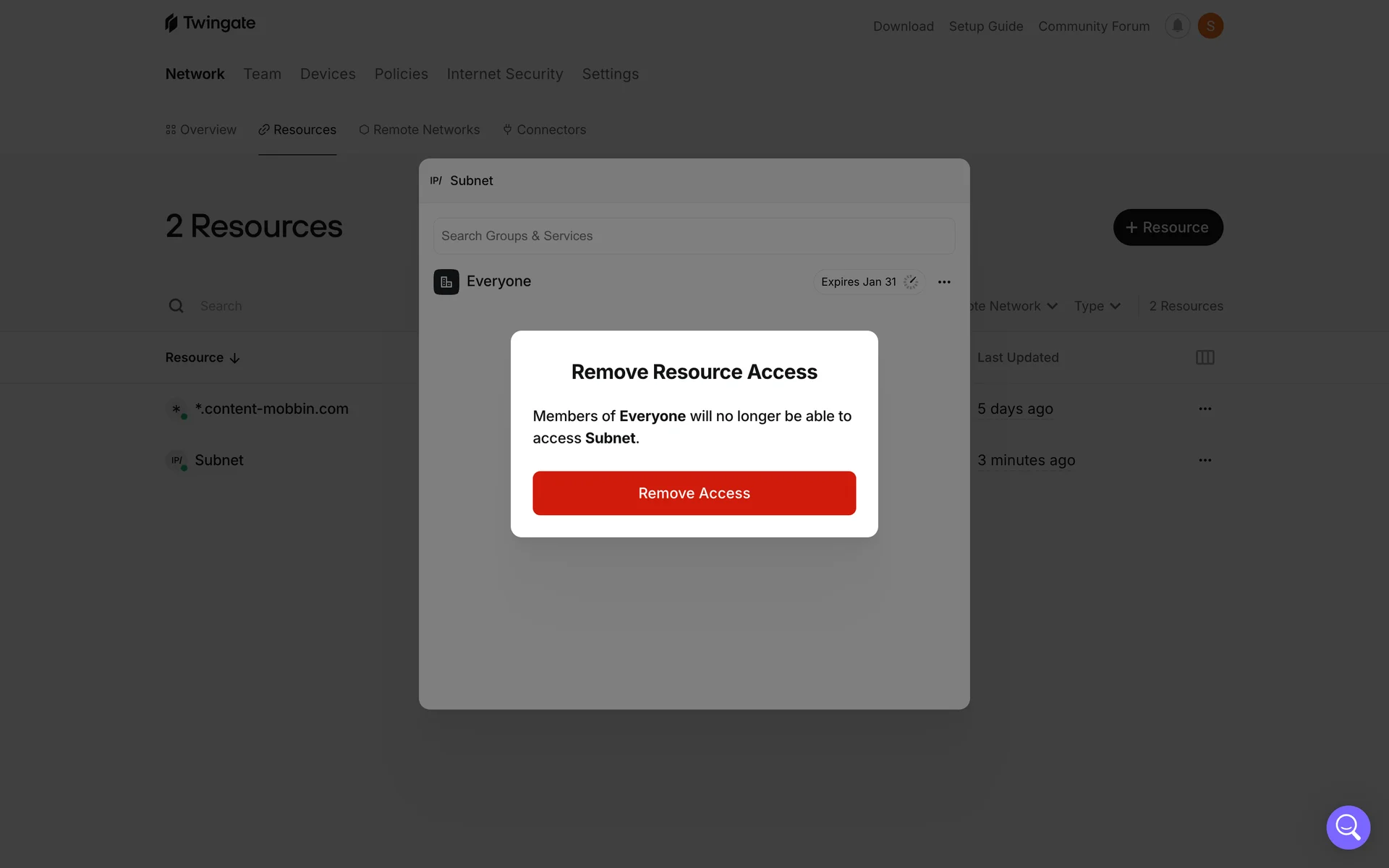Click the add Resource button
Screen dimensions: 1389x868
click(1168, 227)
